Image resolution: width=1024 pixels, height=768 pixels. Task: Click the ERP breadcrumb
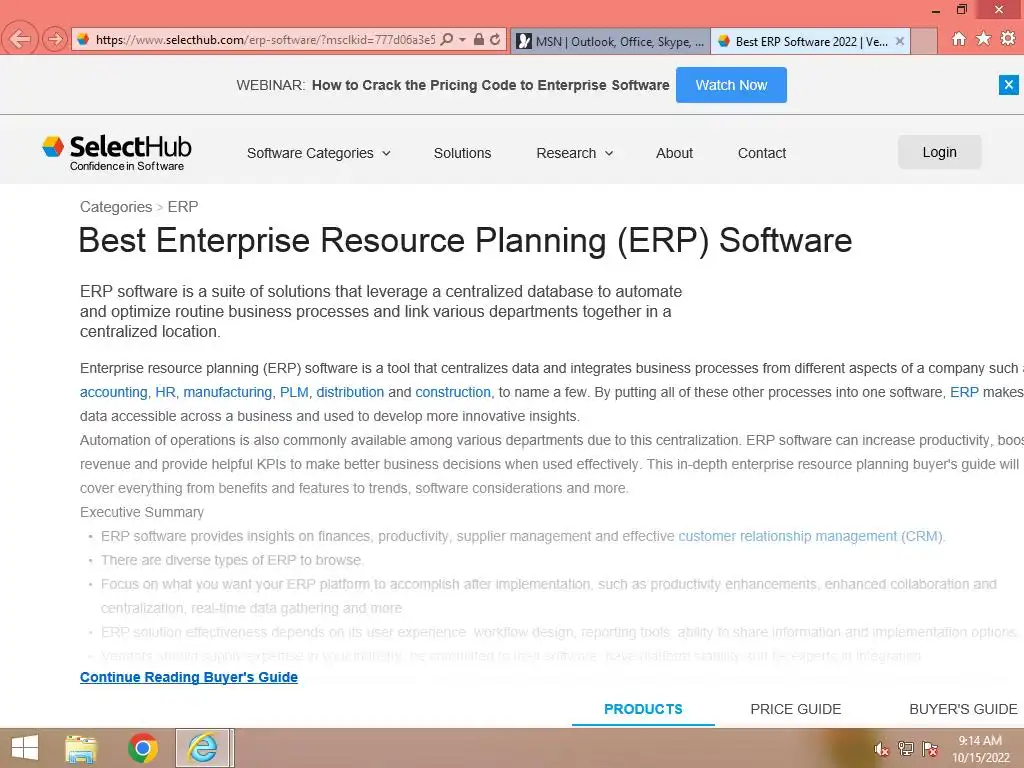point(183,206)
